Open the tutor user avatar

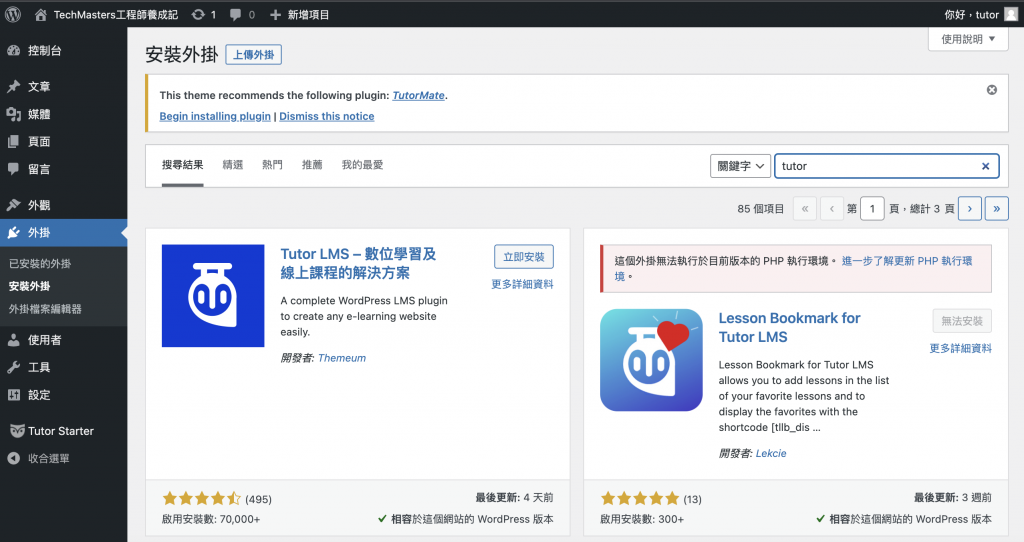click(1011, 14)
